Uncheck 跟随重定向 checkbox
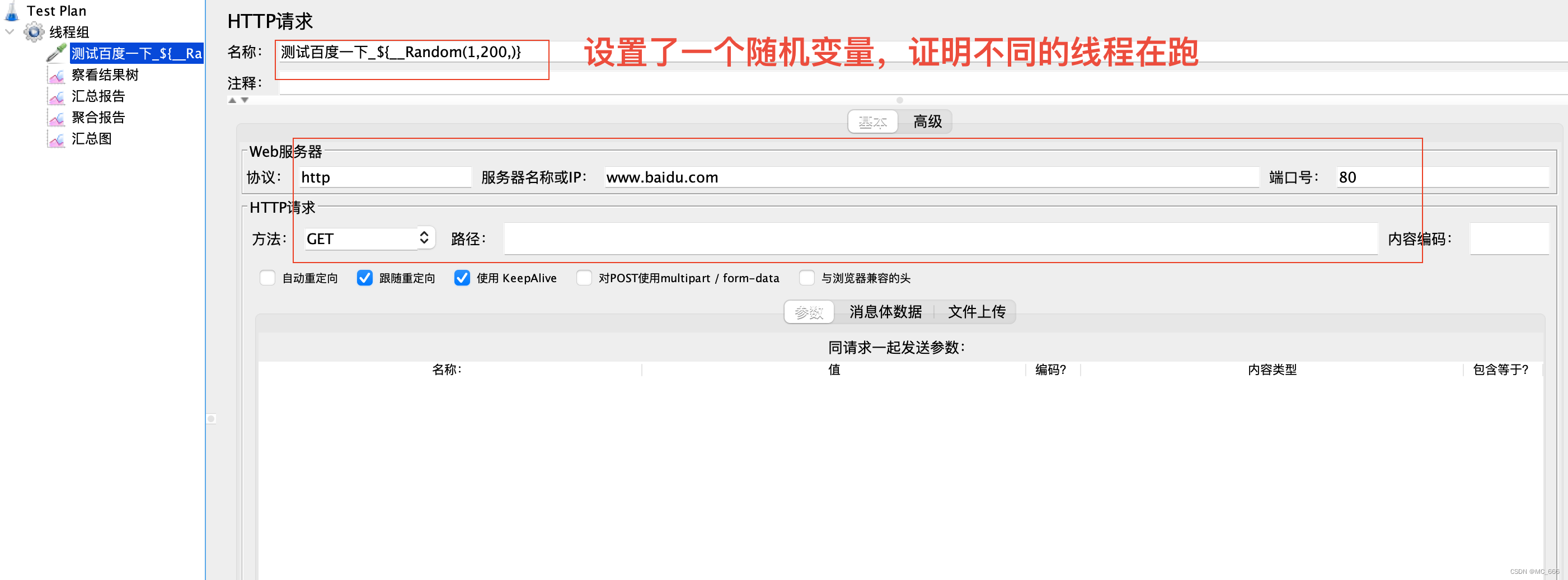Image resolution: width=1568 pixels, height=580 pixels. [x=365, y=278]
